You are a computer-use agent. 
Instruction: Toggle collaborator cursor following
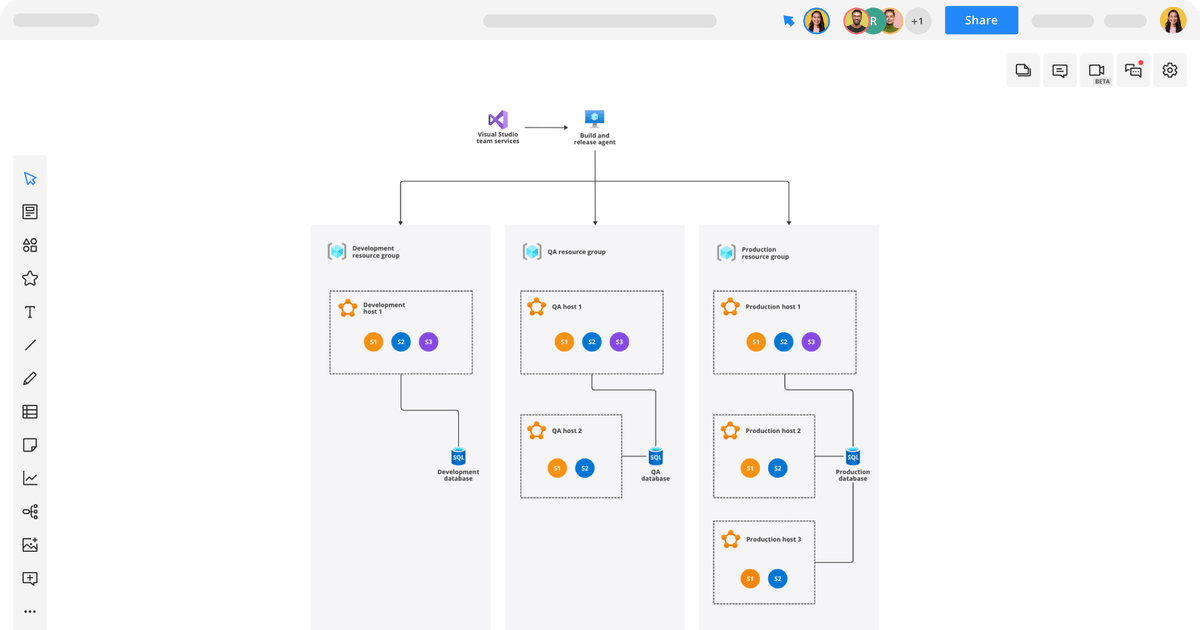[789, 19]
